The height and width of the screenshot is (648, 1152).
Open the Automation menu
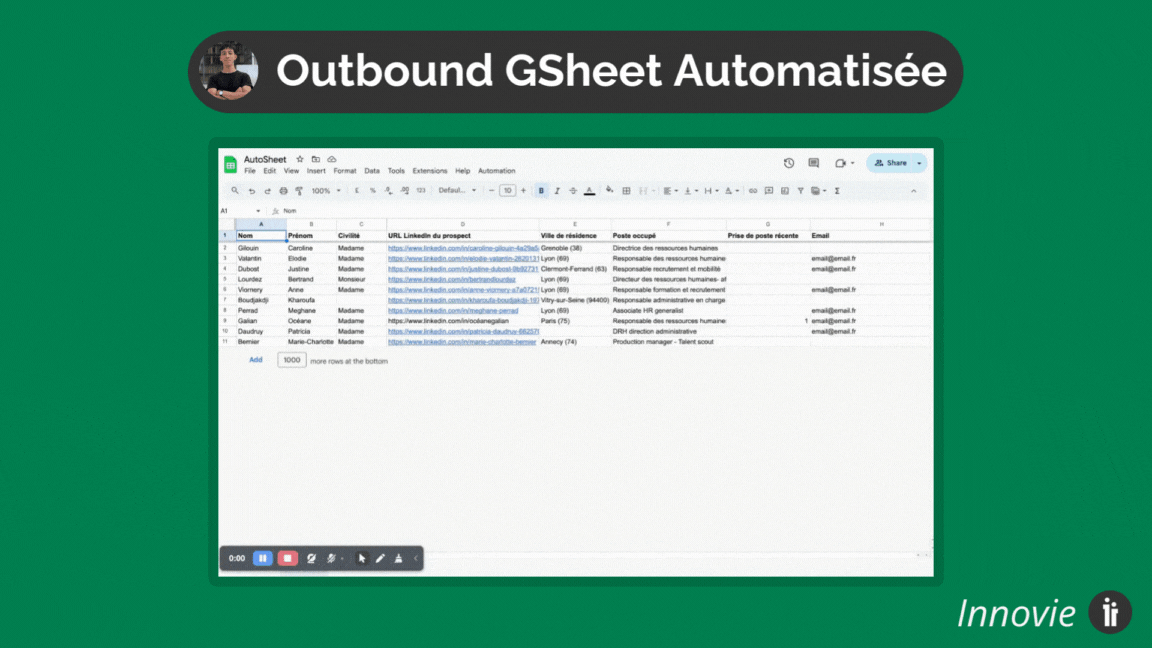[x=497, y=170]
